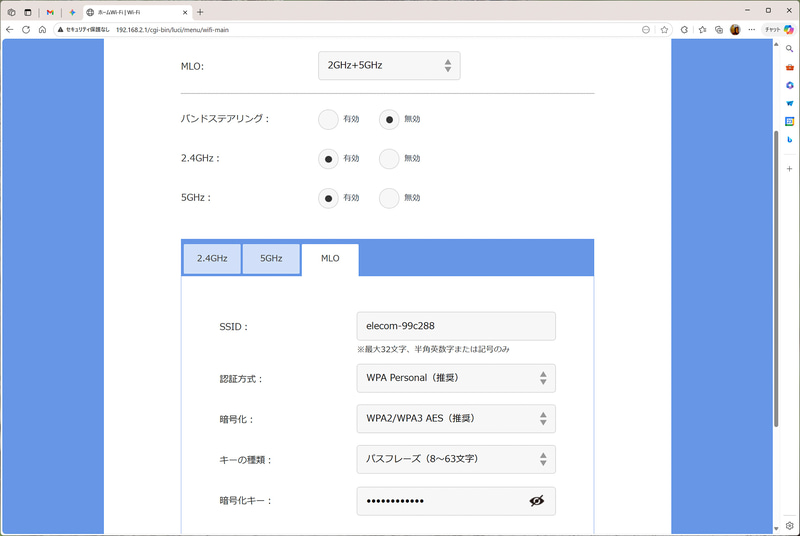
Task: Open the Collections icon
Action: (719, 30)
